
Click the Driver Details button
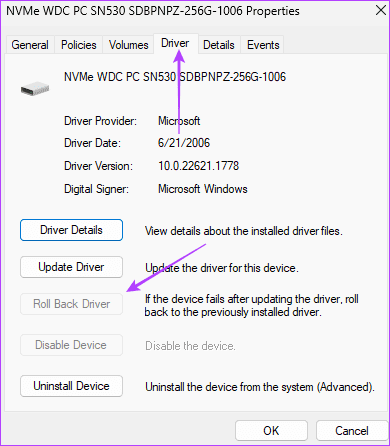(71, 230)
